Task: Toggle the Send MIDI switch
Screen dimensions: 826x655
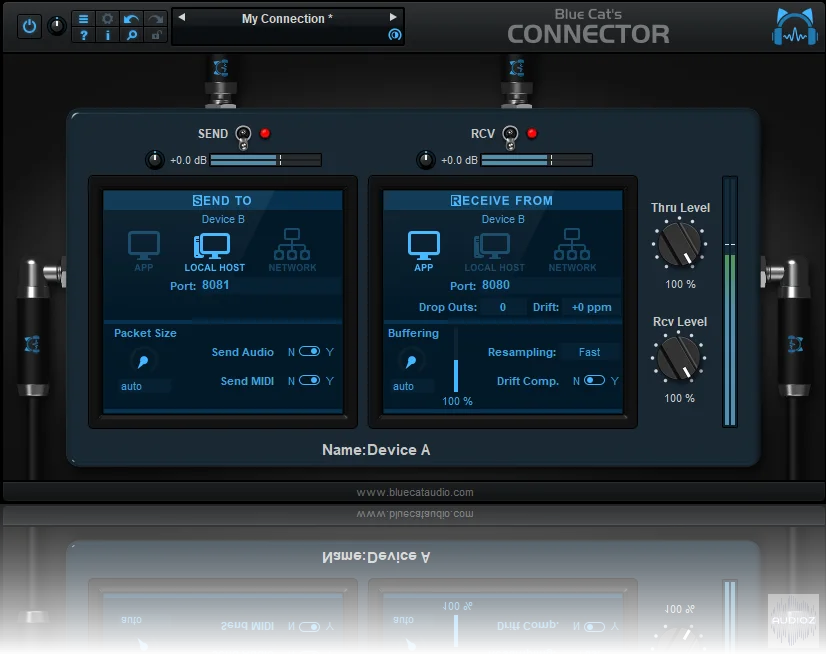Action: pyautogui.click(x=309, y=380)
